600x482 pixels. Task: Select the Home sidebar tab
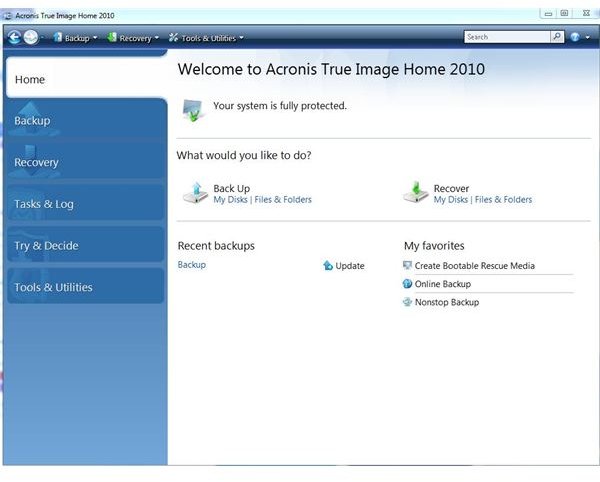[x=86, y=78]
